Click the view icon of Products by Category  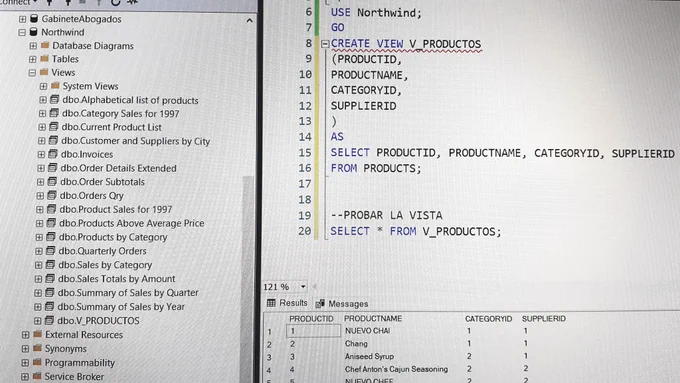click(50, 237)
